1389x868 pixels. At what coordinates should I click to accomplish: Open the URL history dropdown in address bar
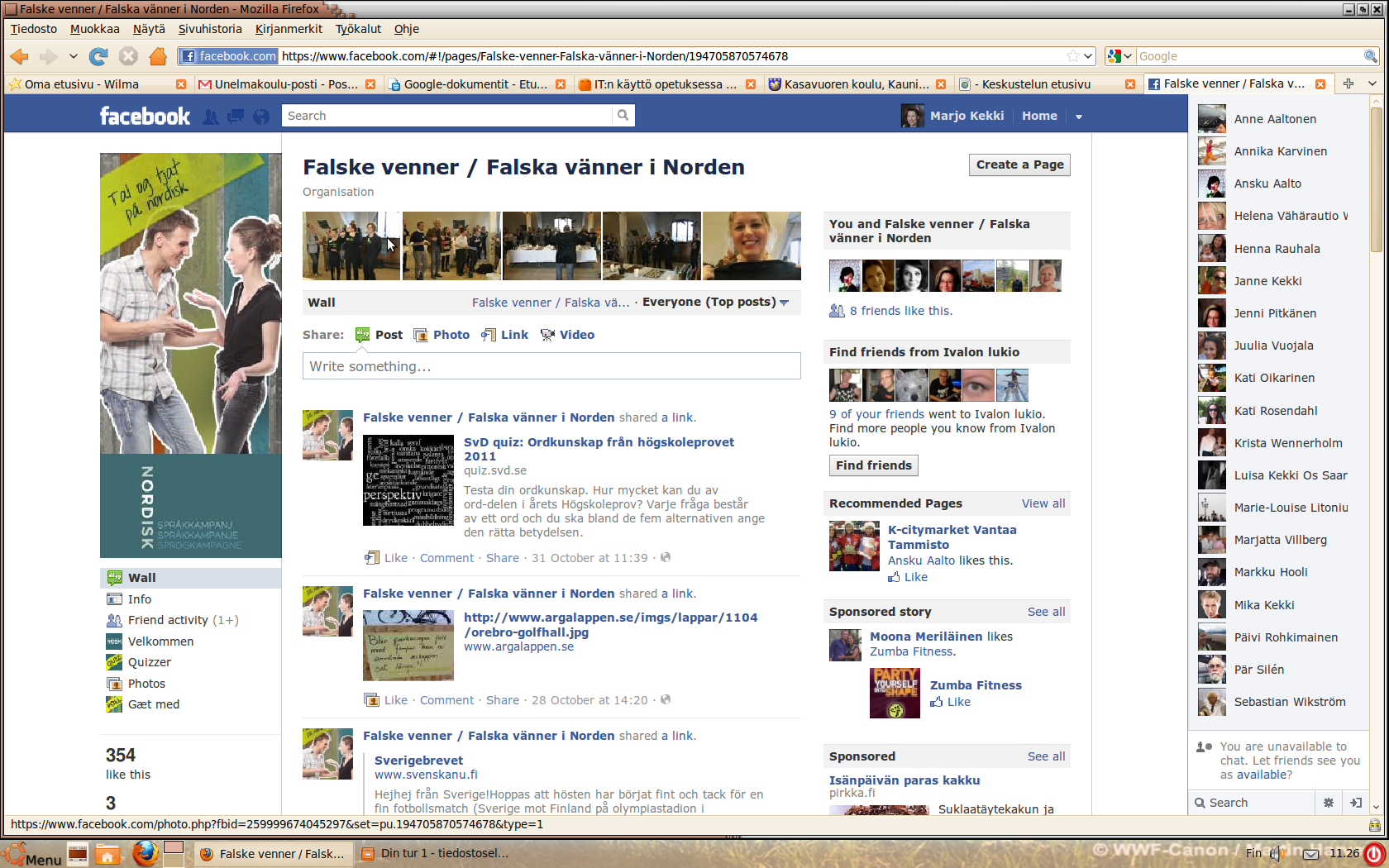click(1088, 56)
